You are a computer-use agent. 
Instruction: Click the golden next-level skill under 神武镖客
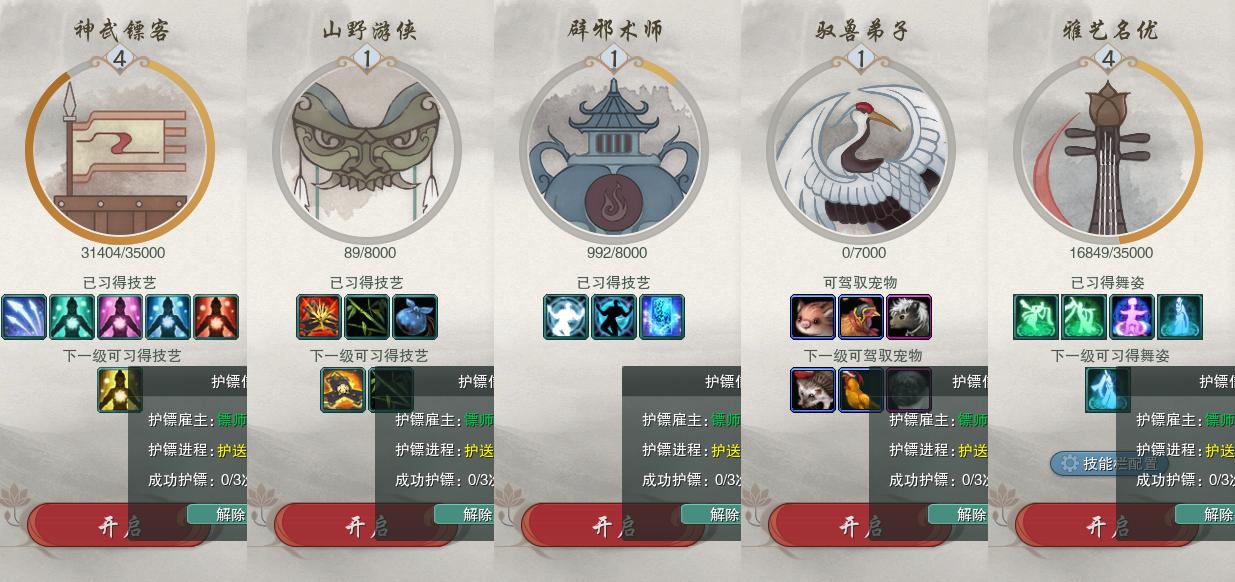120,390
